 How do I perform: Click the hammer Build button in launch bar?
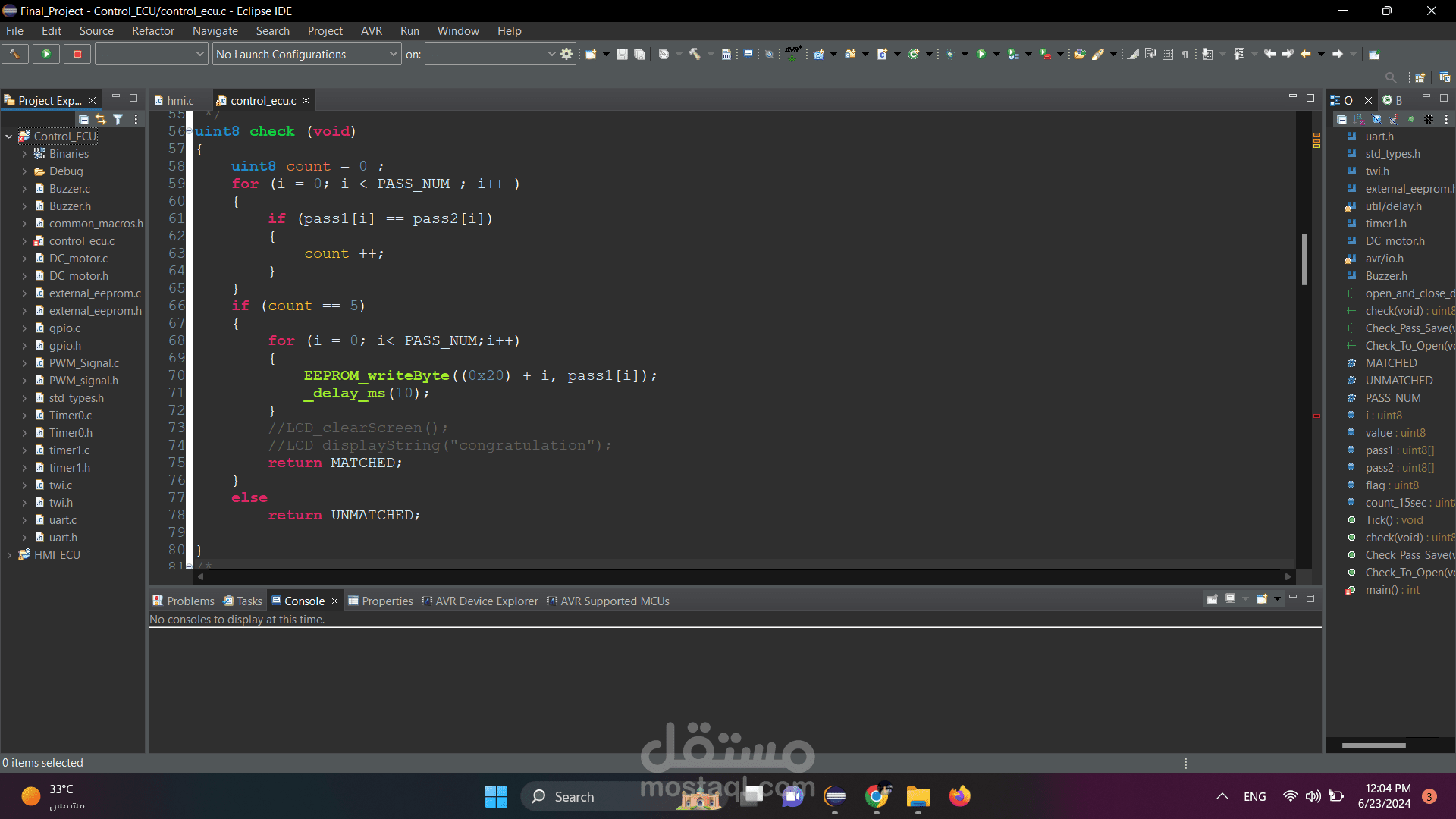15,54
